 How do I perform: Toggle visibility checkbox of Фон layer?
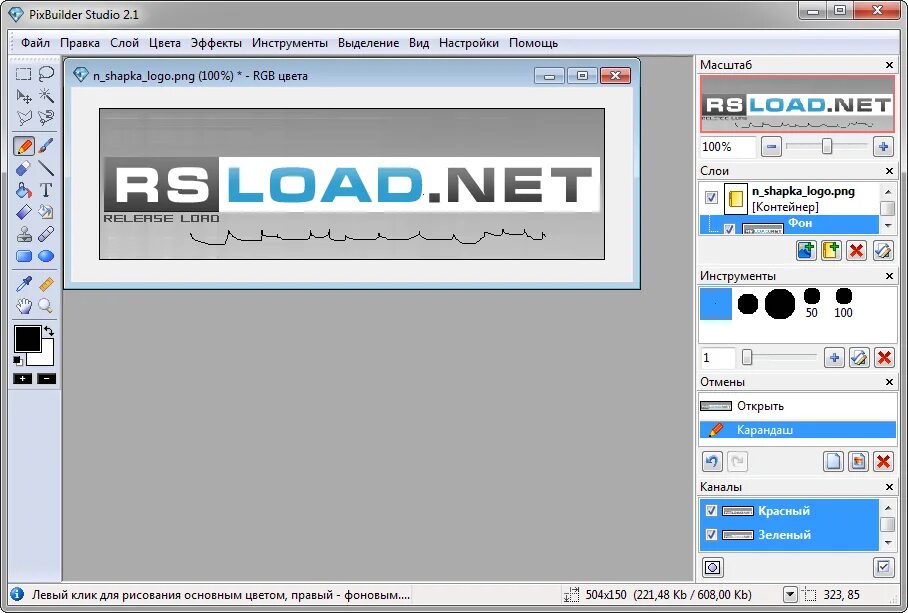tap(729, 229)
